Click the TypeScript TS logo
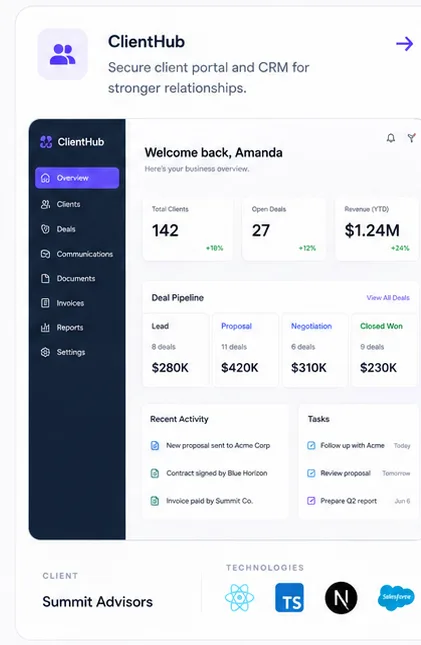421x645 pixels. click(289, 598)
